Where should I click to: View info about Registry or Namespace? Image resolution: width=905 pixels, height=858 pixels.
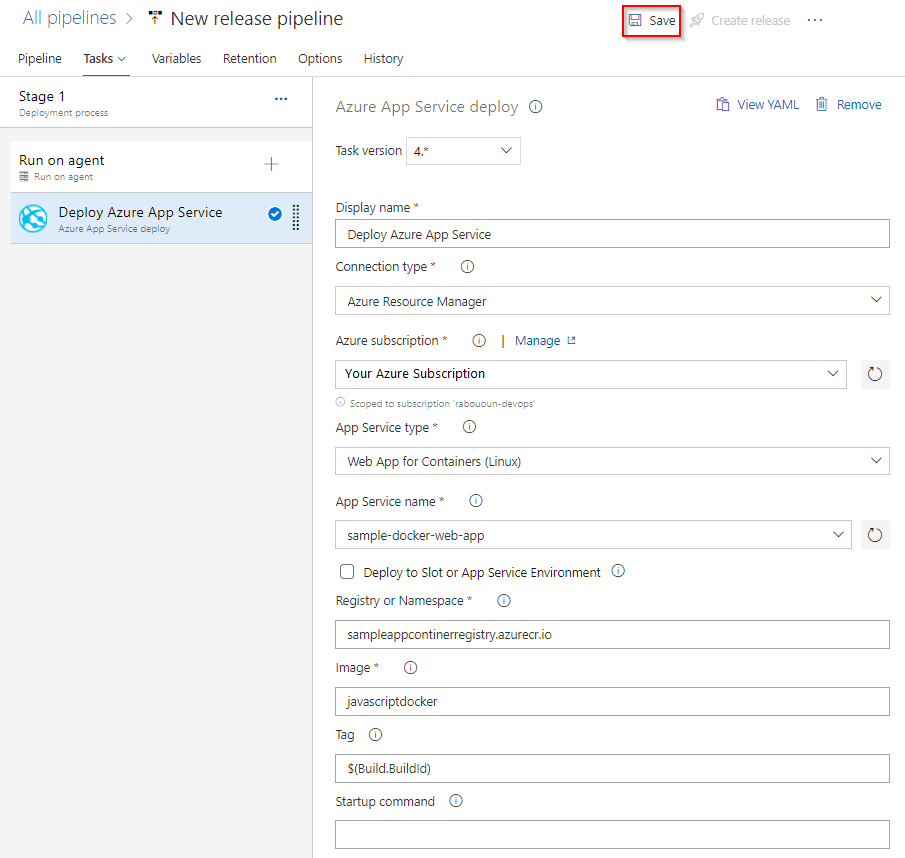(x=503, y=600)
